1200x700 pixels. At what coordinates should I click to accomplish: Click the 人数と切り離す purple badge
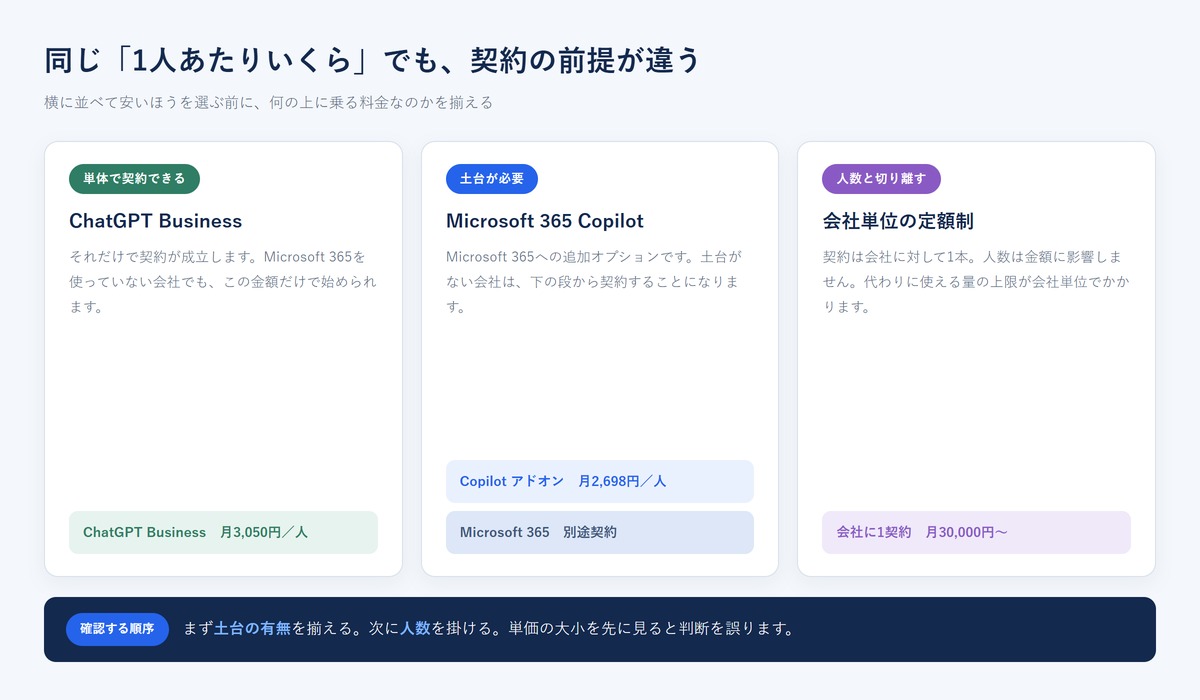(881, 179)
